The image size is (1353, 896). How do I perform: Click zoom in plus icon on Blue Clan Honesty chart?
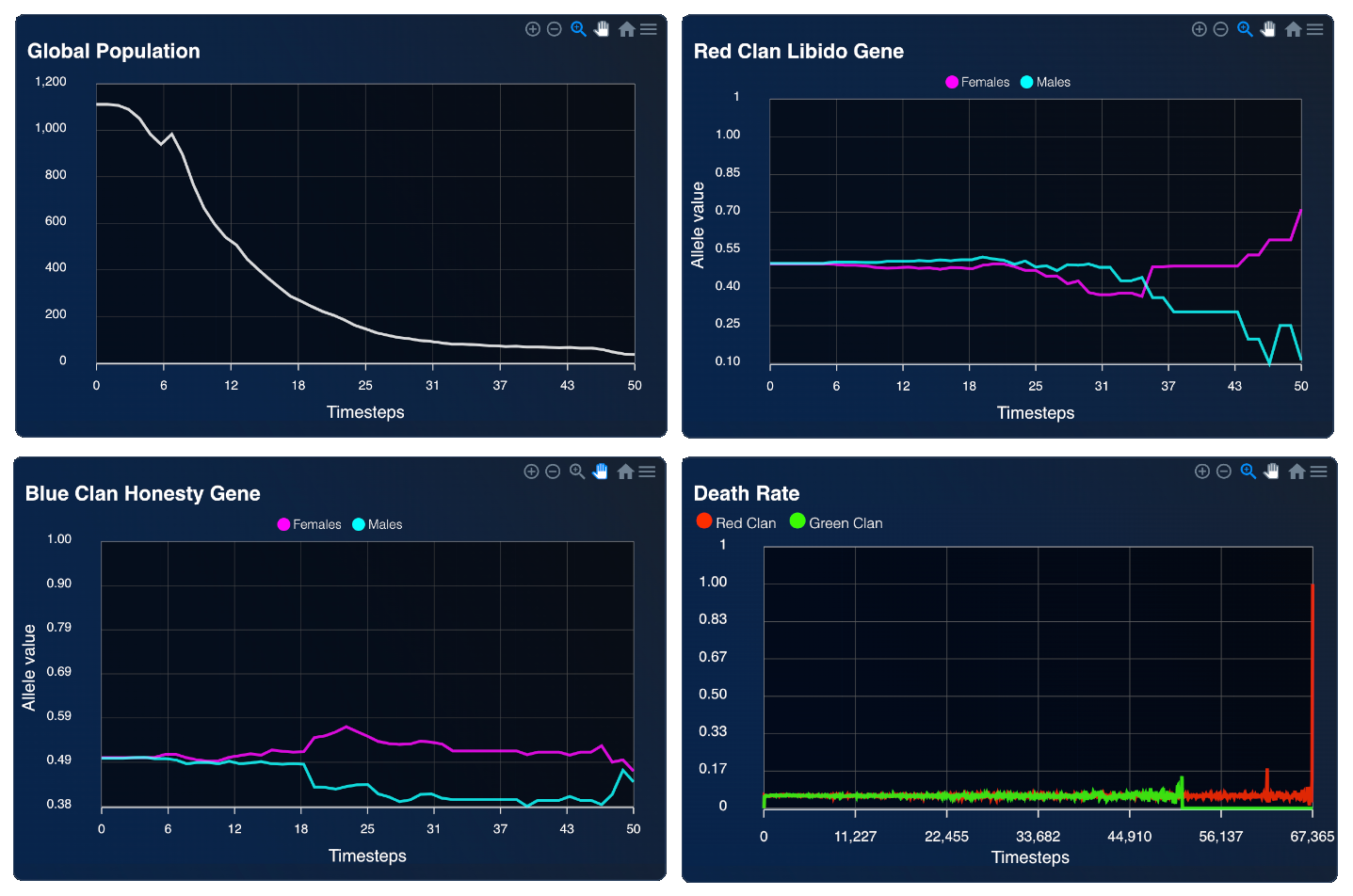(x=531, y=472)
